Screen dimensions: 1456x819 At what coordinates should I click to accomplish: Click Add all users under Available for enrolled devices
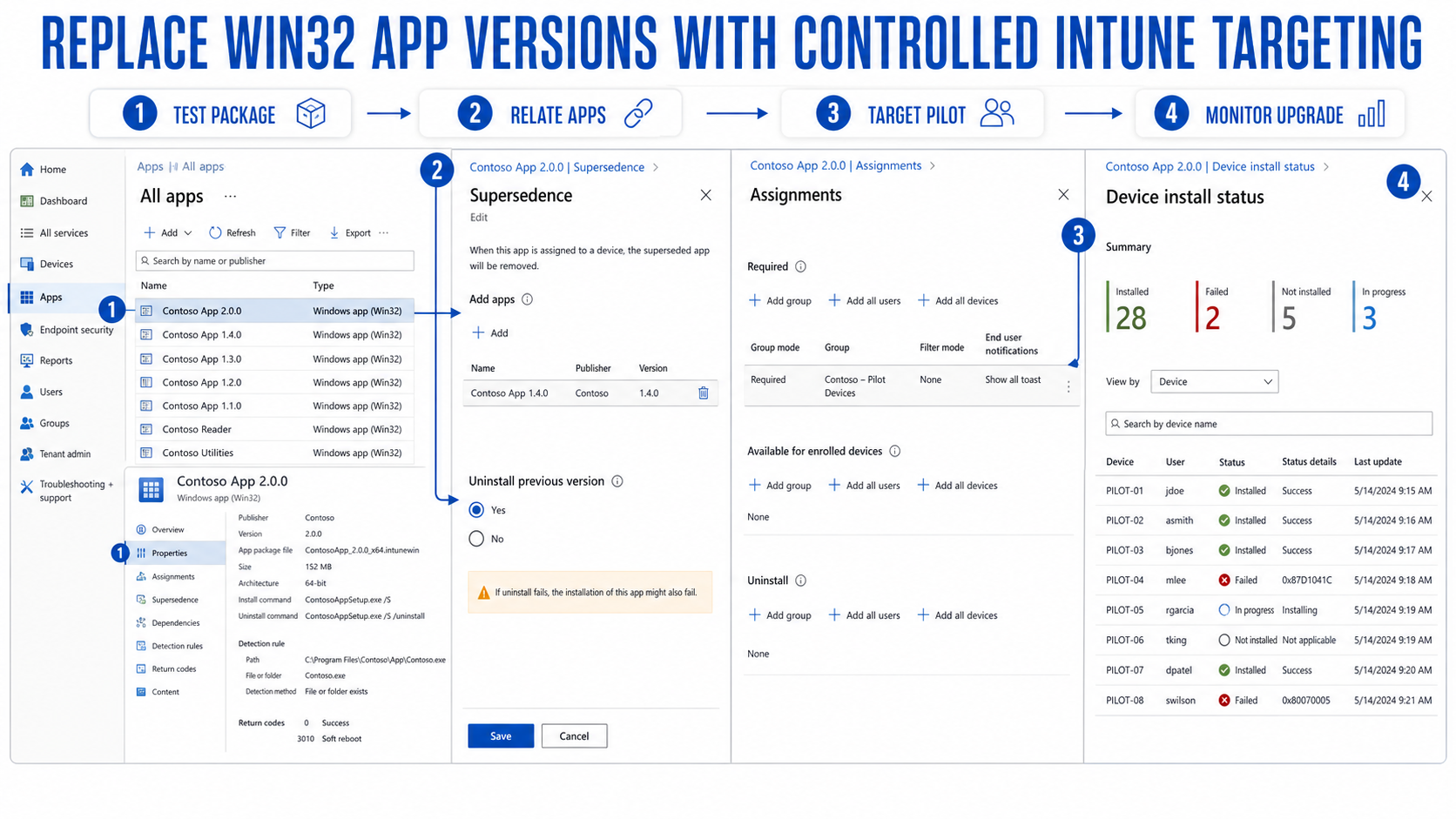[864, 486]
